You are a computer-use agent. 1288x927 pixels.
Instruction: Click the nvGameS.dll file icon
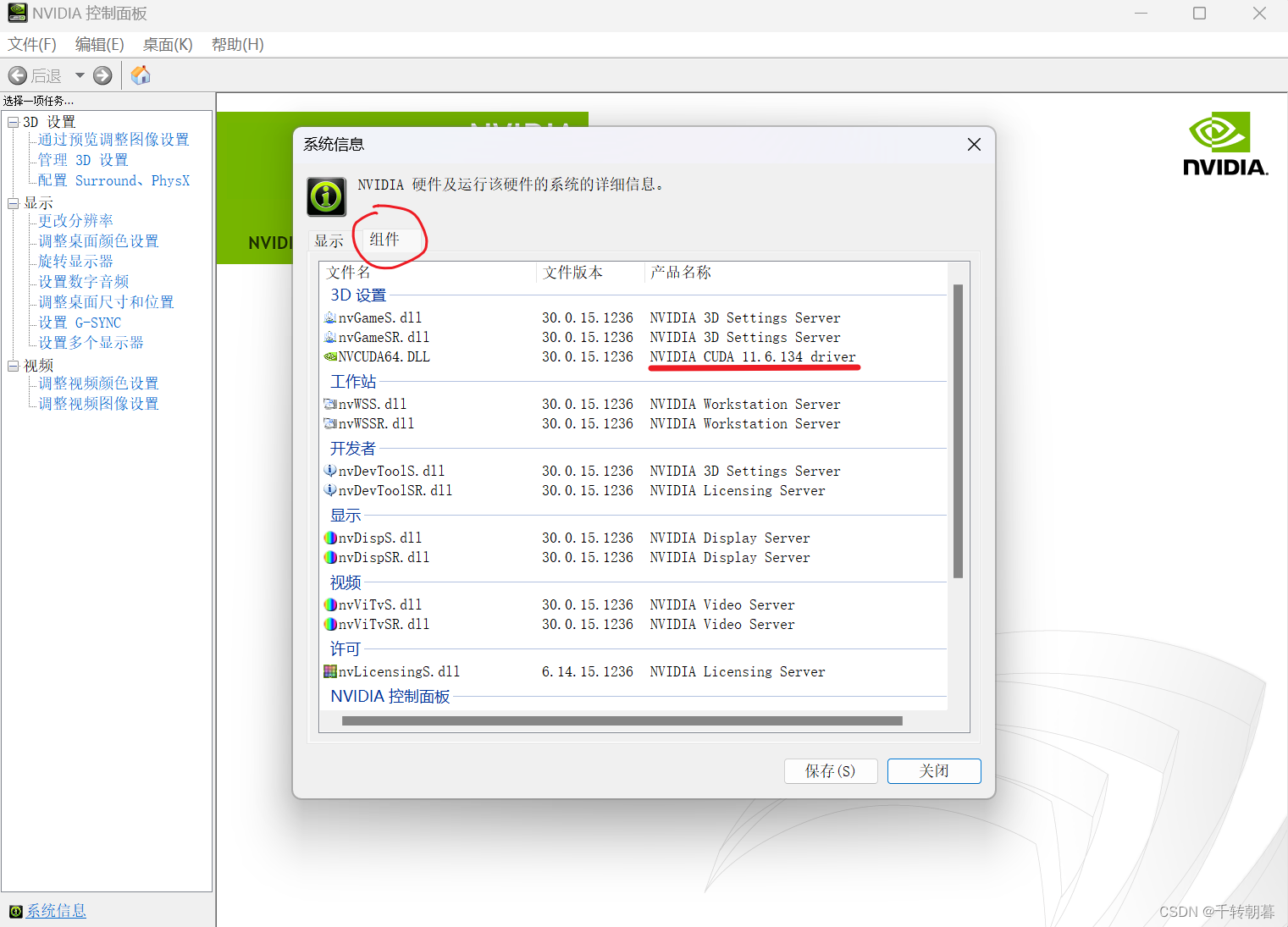(x=330, y=317)
